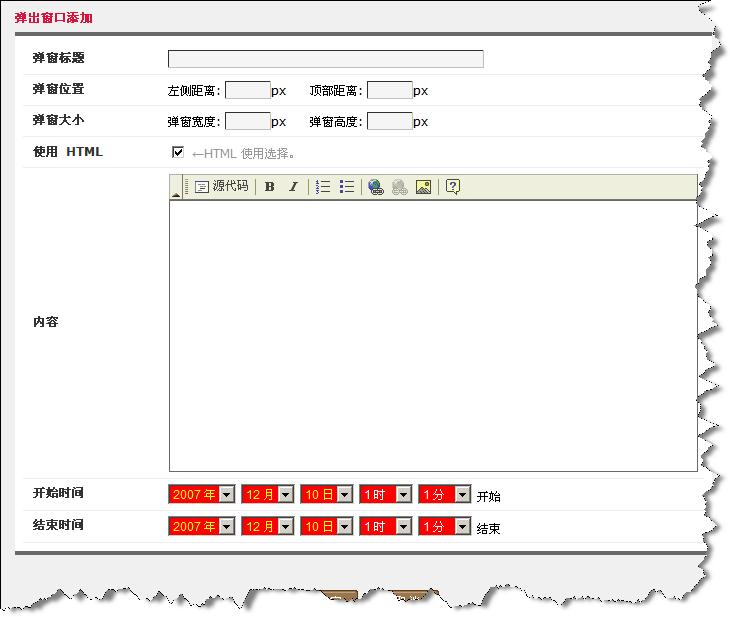The height and width of the screenshot is (617, 730).
Task: Click the 左侧距离 input box
Action: click(x=248, y=90)
